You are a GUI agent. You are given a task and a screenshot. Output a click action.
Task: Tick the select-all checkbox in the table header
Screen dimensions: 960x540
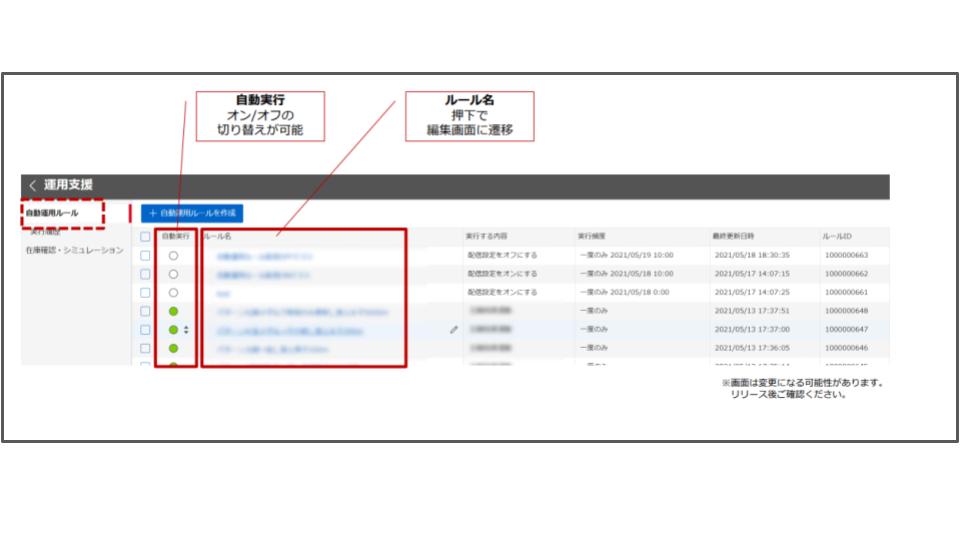click(x=145, y=236)
